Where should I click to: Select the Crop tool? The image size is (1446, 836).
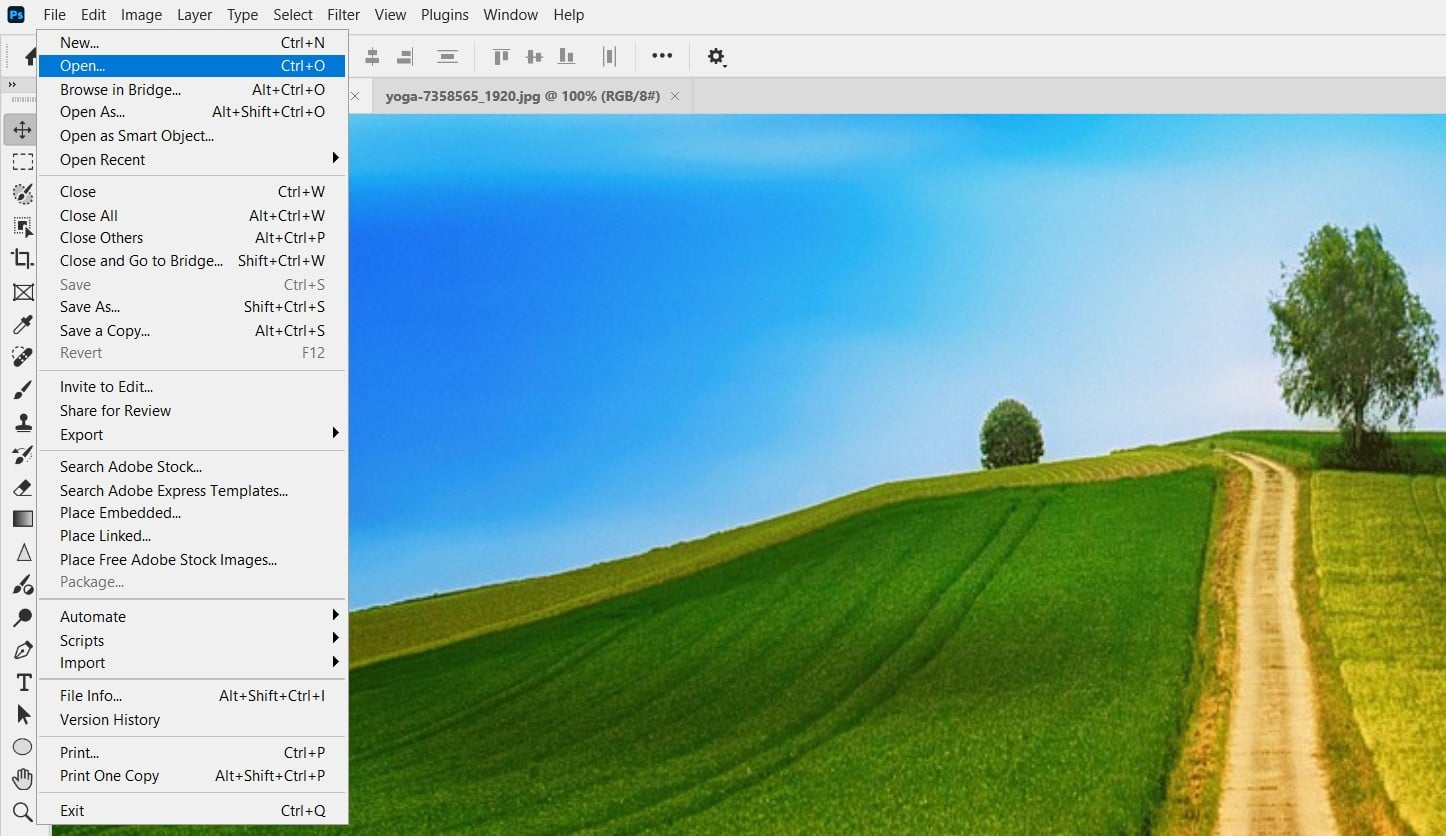pyautogui.click(x=22, y=259)
